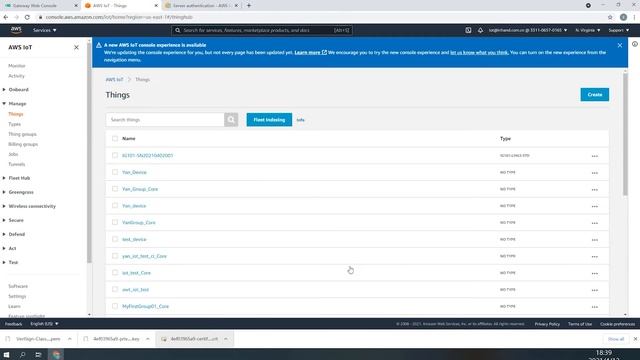Open the Yan_Device thing link
Viewport: 640px width, 360px height.
click(134, 172)
